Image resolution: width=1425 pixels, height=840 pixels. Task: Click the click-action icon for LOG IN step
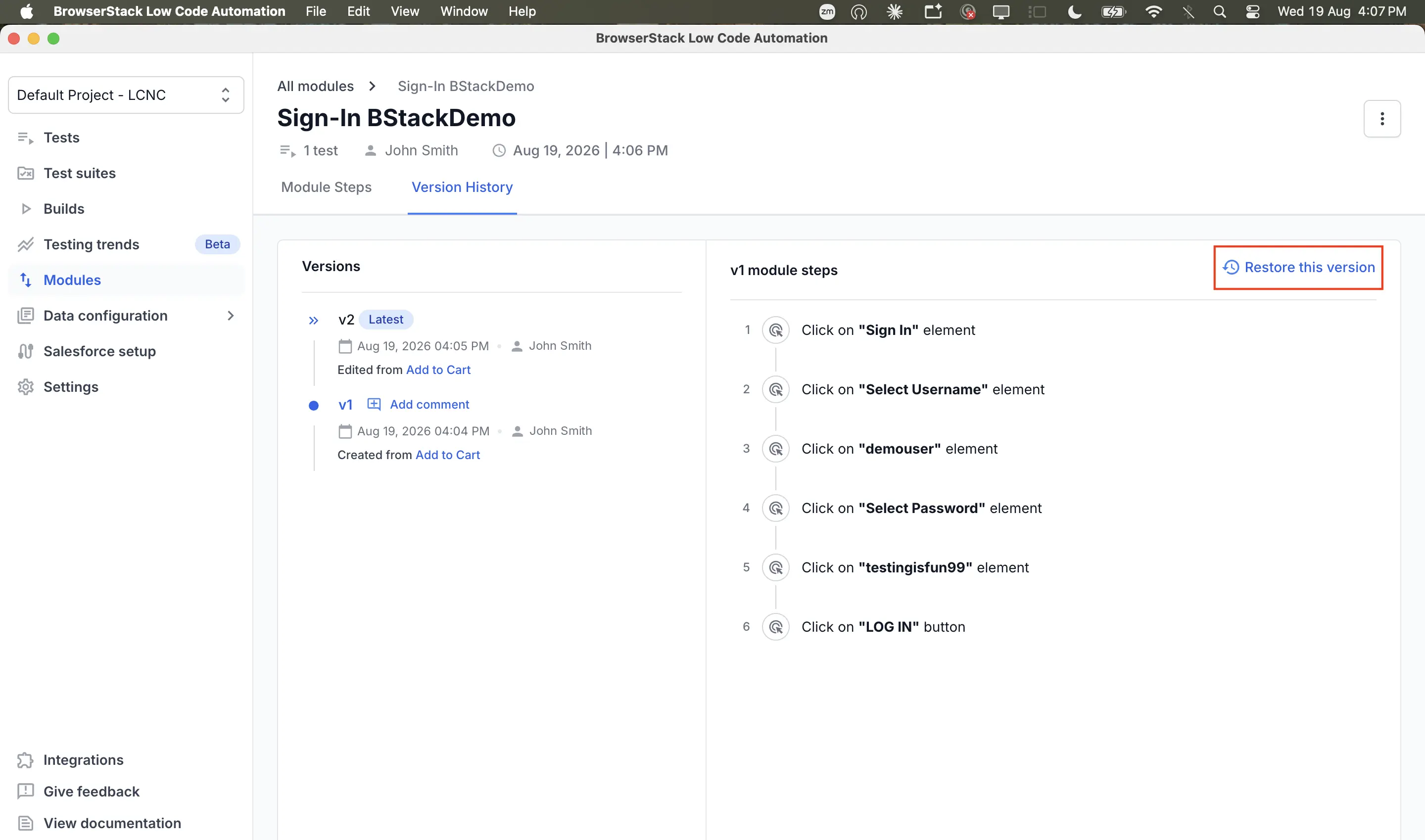[x=776, y=627]
